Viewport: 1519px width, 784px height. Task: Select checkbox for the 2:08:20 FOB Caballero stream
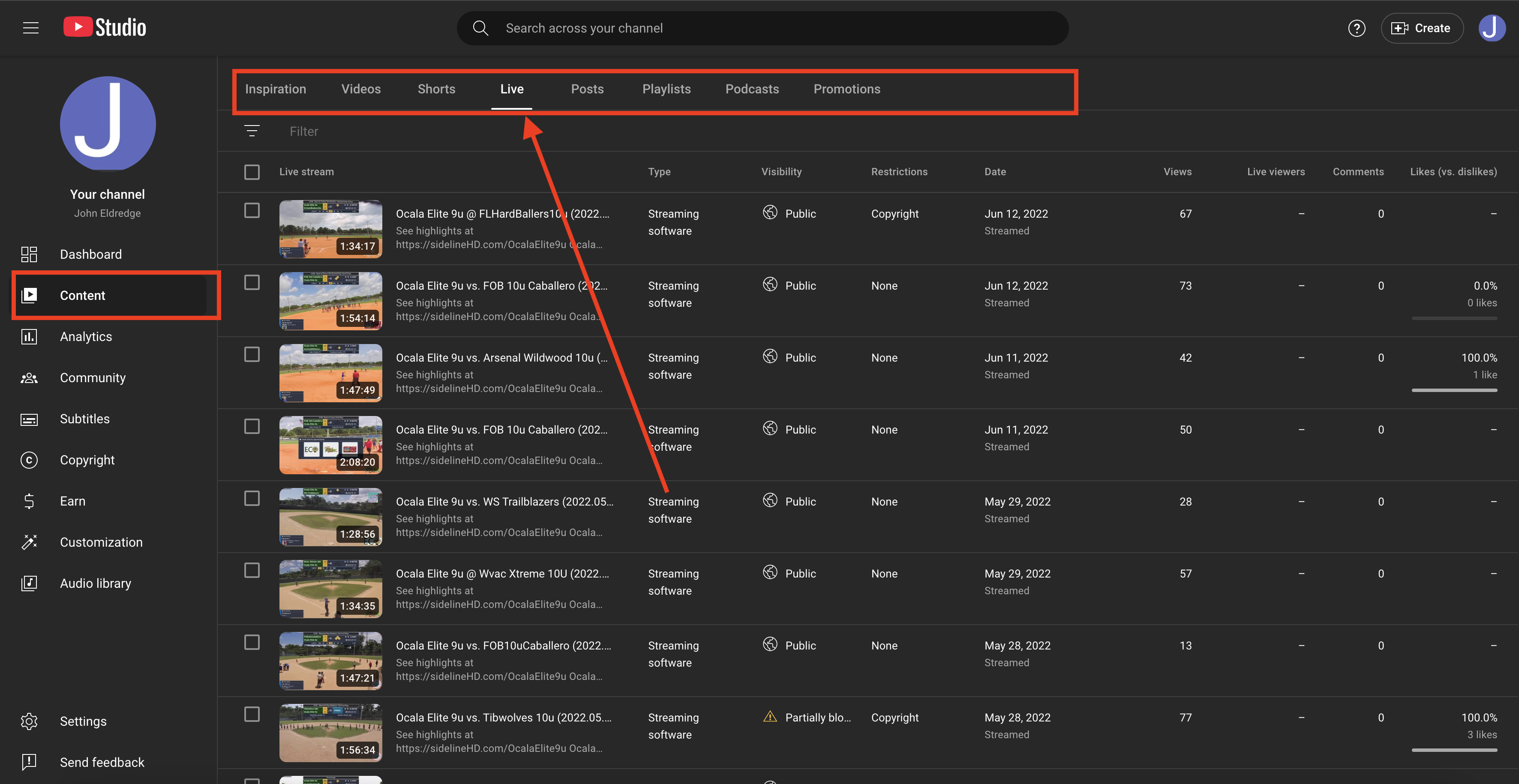click(252, 426)
